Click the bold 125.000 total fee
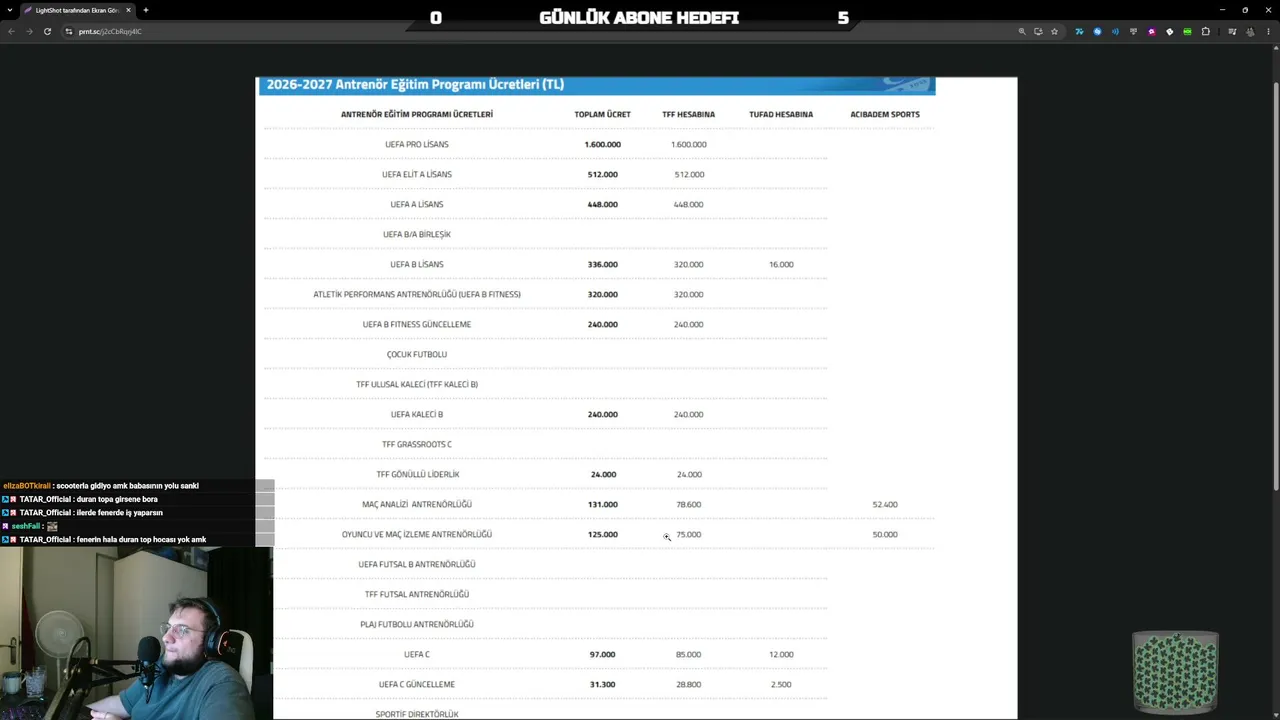This screenshot has width=1280, height=720. click(x=603, y=534)
